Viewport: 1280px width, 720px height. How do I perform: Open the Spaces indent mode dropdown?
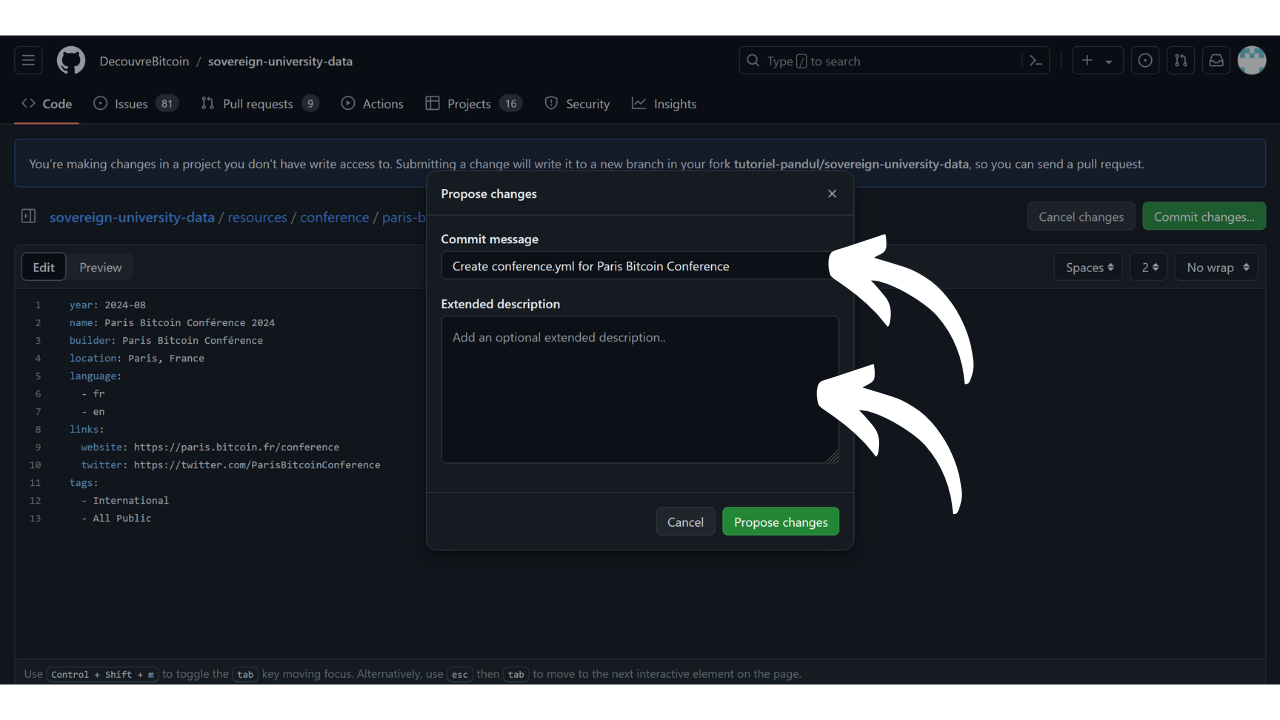point(1088,267)
